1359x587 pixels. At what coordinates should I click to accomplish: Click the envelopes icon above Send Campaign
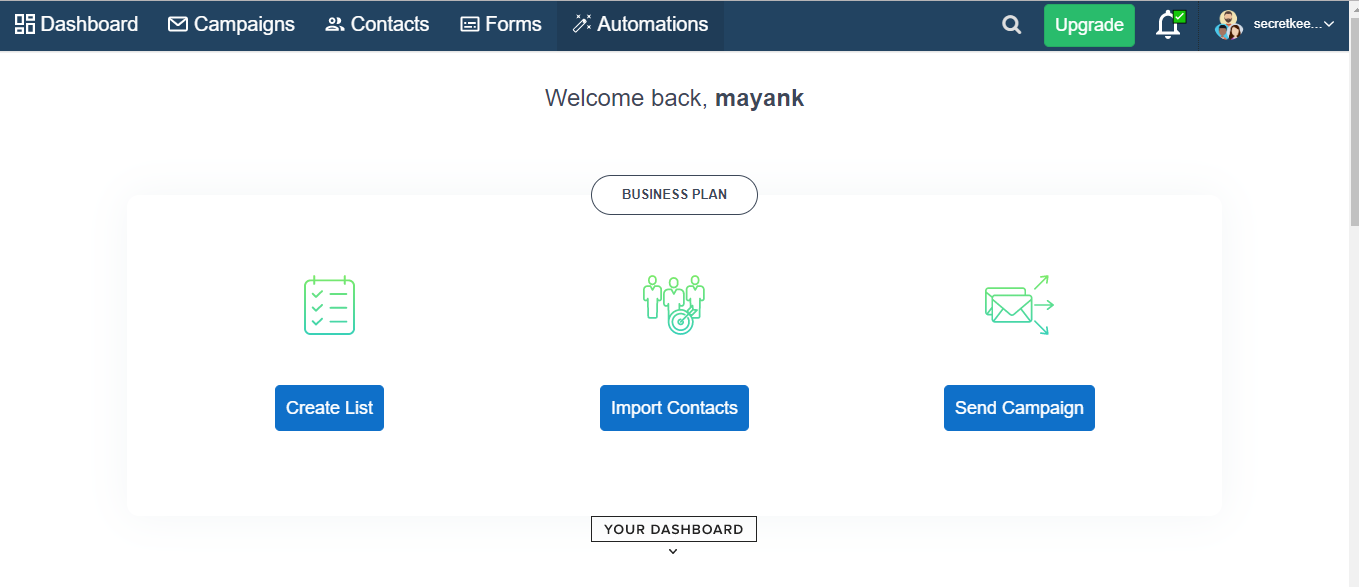point(1019,305)
